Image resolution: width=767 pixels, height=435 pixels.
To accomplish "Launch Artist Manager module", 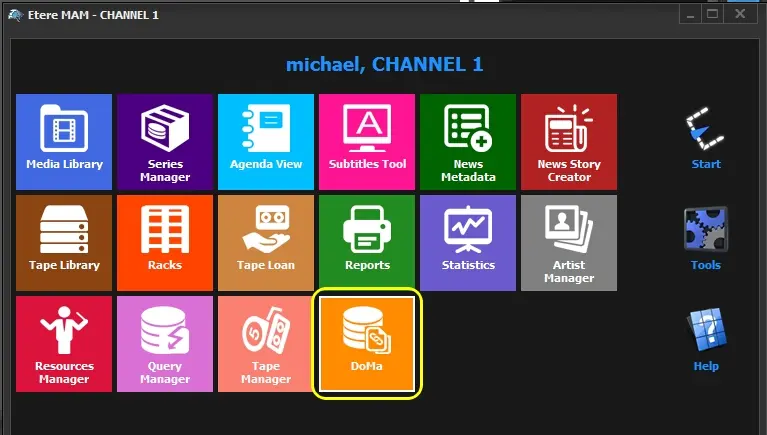I will pyautogui.click(x=569, y=242).
